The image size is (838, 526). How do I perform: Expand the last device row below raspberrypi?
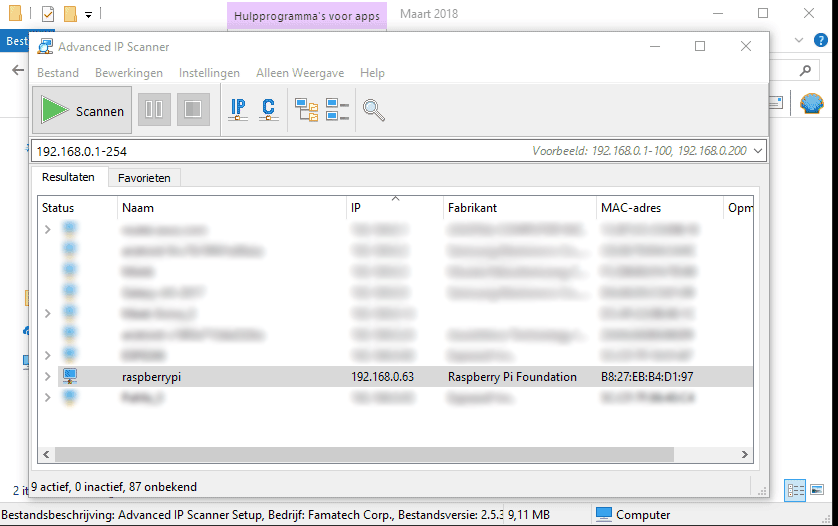point(48,398)
